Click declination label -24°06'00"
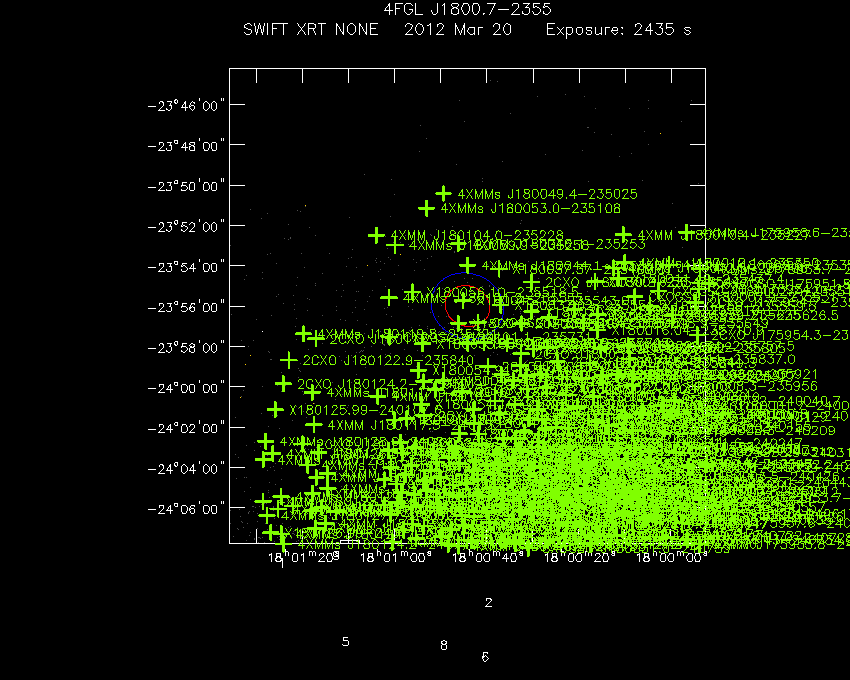Screen dimensions: 850x680 click(186, 509)
